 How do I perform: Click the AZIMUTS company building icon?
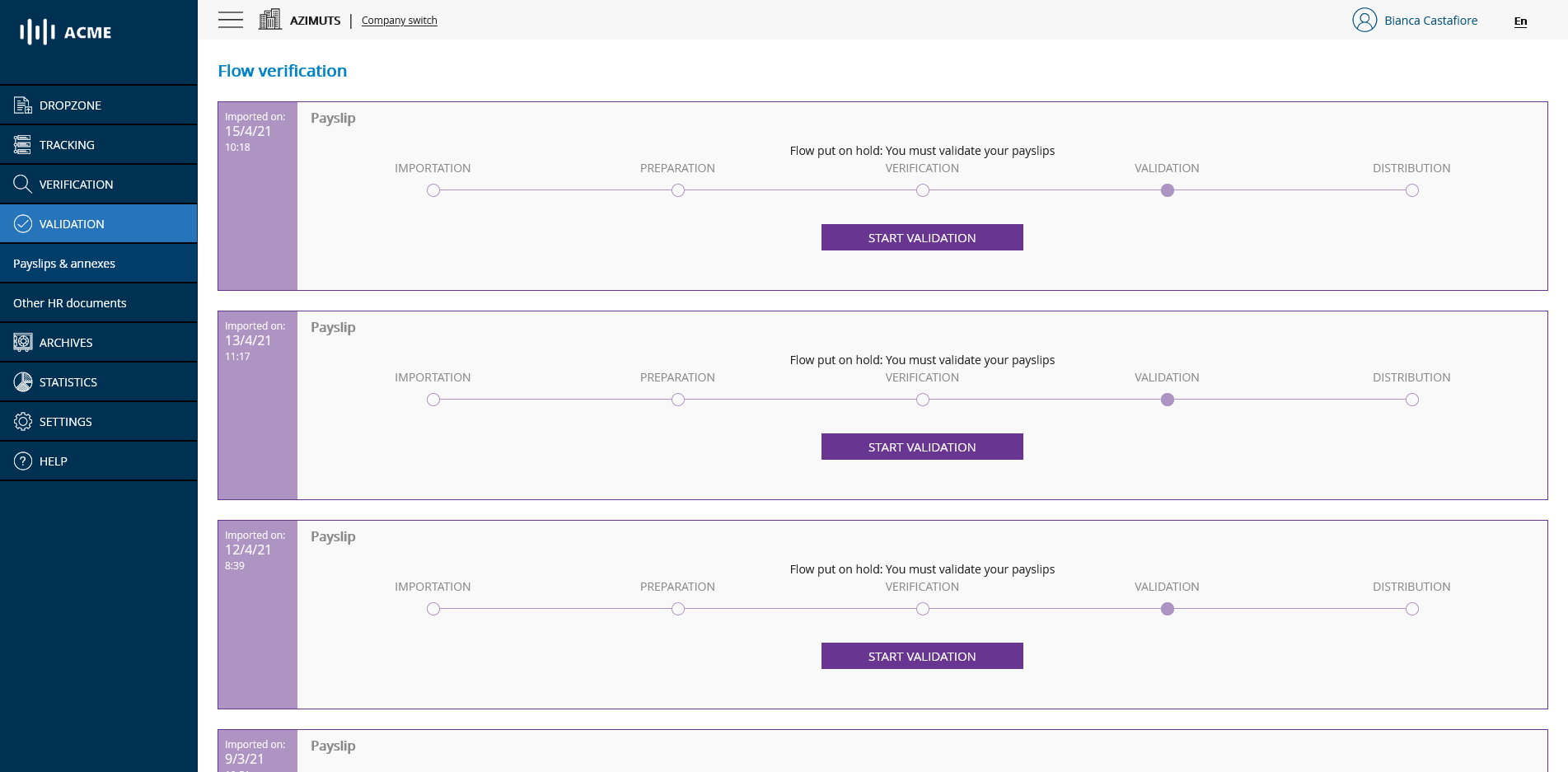tap(269, 18)
